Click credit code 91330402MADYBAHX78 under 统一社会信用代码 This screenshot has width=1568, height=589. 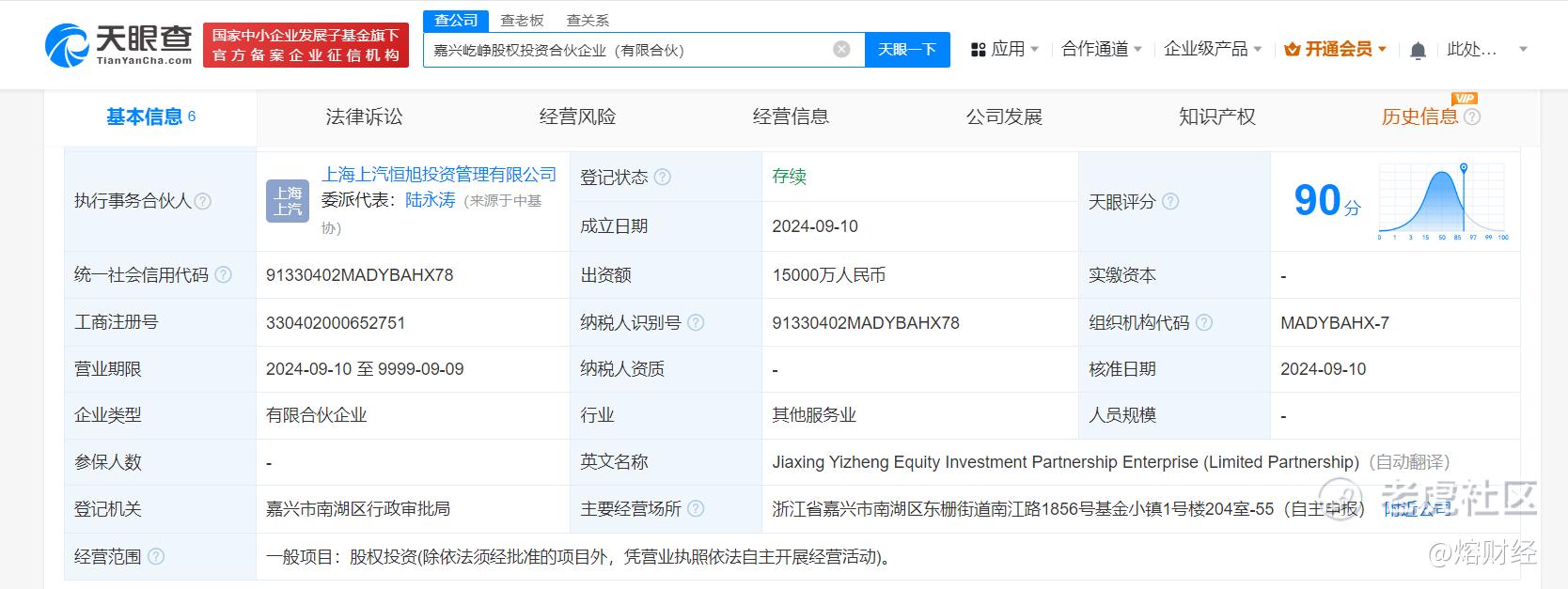click(x=359, y=275)
